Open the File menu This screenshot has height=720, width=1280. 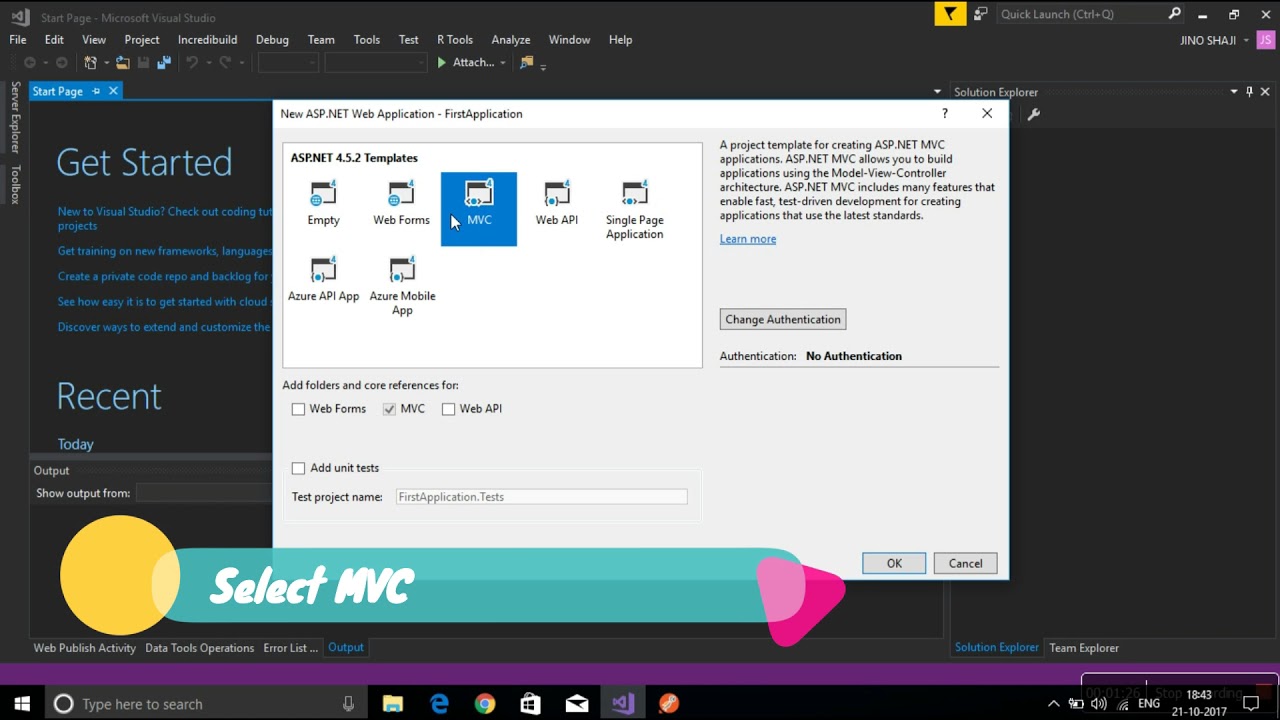tap(18, 40)
